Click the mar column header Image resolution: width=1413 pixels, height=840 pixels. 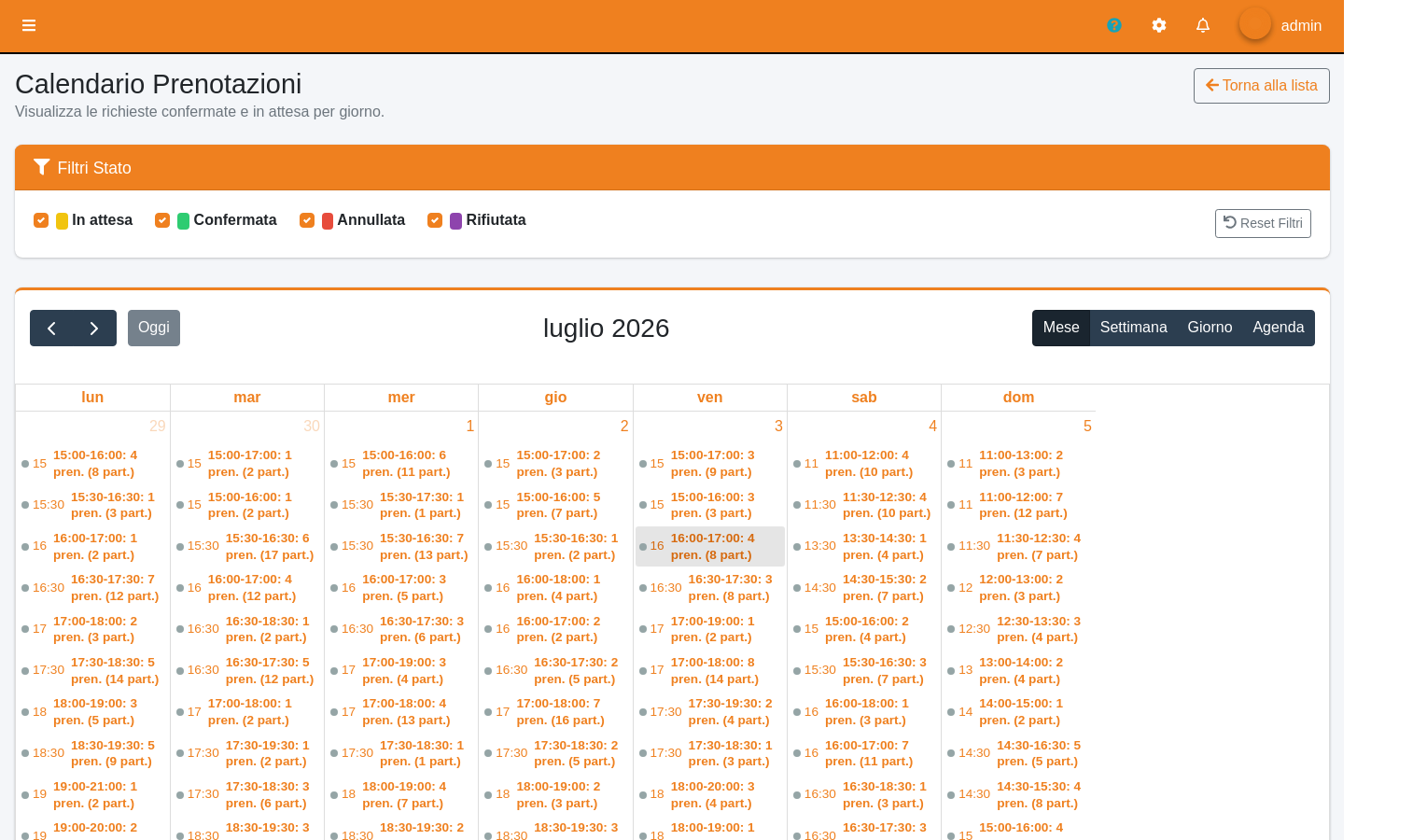(x=247, y=398)
